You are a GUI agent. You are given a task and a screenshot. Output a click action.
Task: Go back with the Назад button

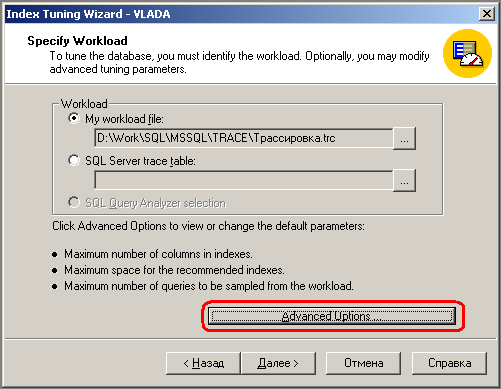pyautogui.click(x=203, y=363)
